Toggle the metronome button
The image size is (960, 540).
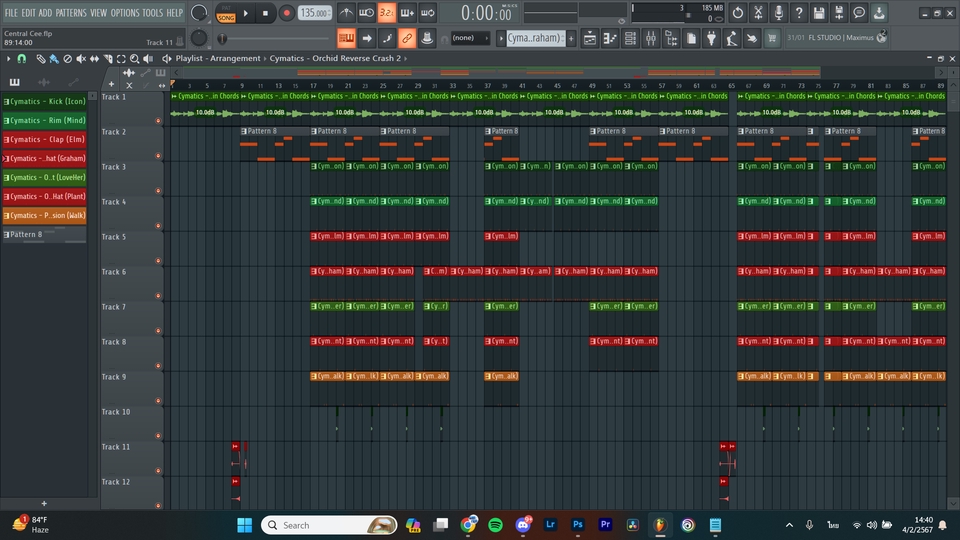(346, 12)
